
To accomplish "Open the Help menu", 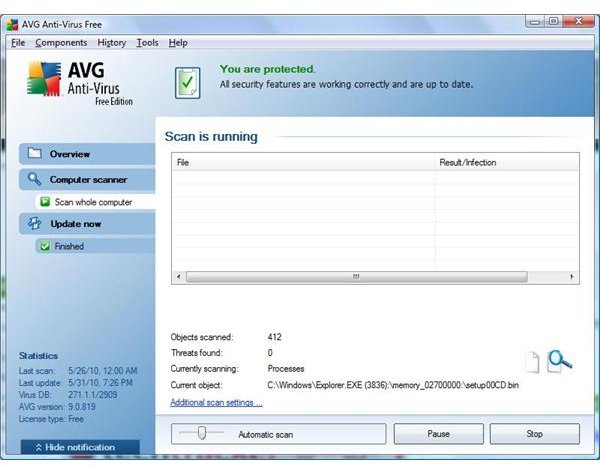I will [178, 42].
